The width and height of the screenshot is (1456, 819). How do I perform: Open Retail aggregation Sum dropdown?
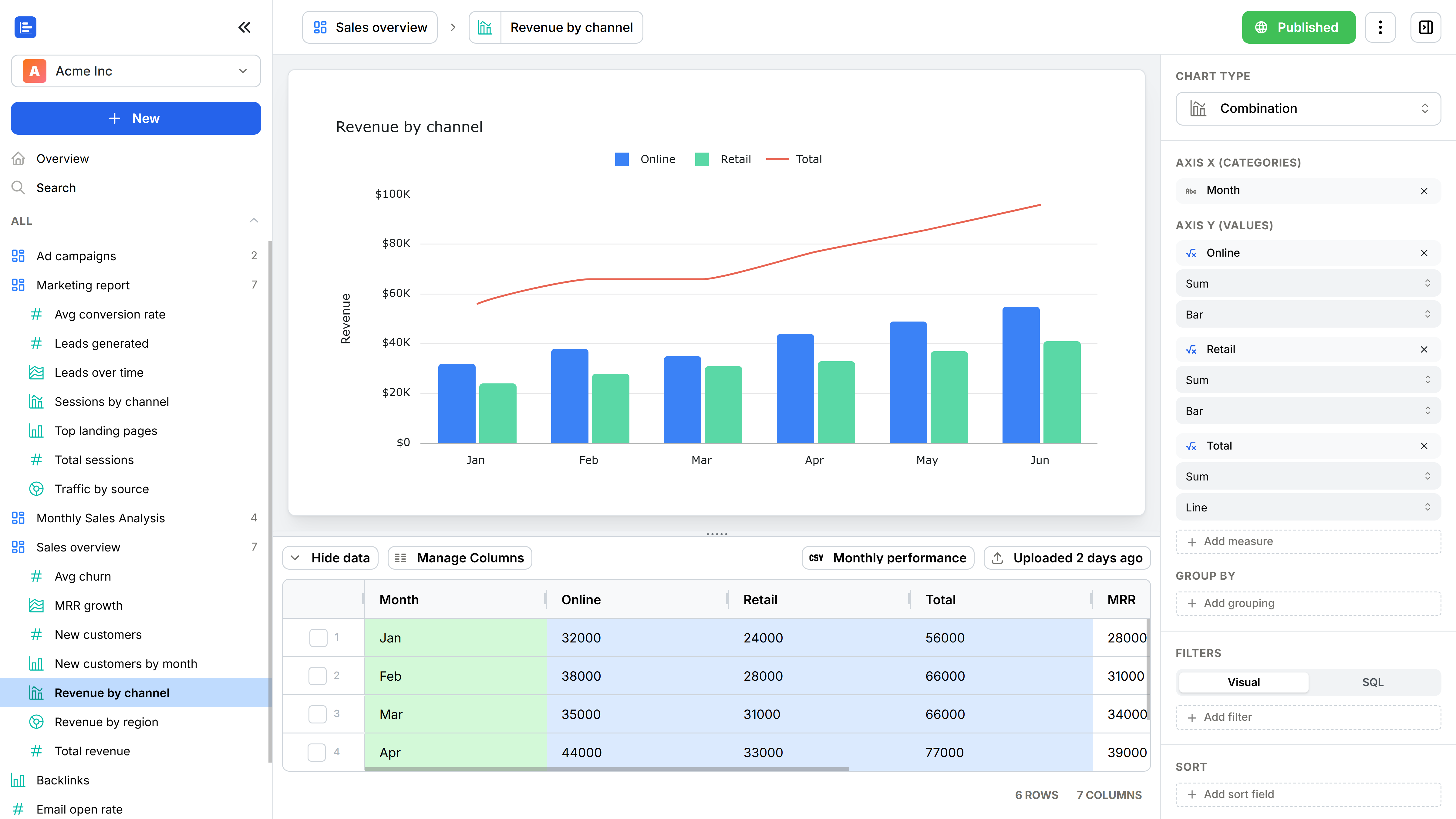[1308, 380]
